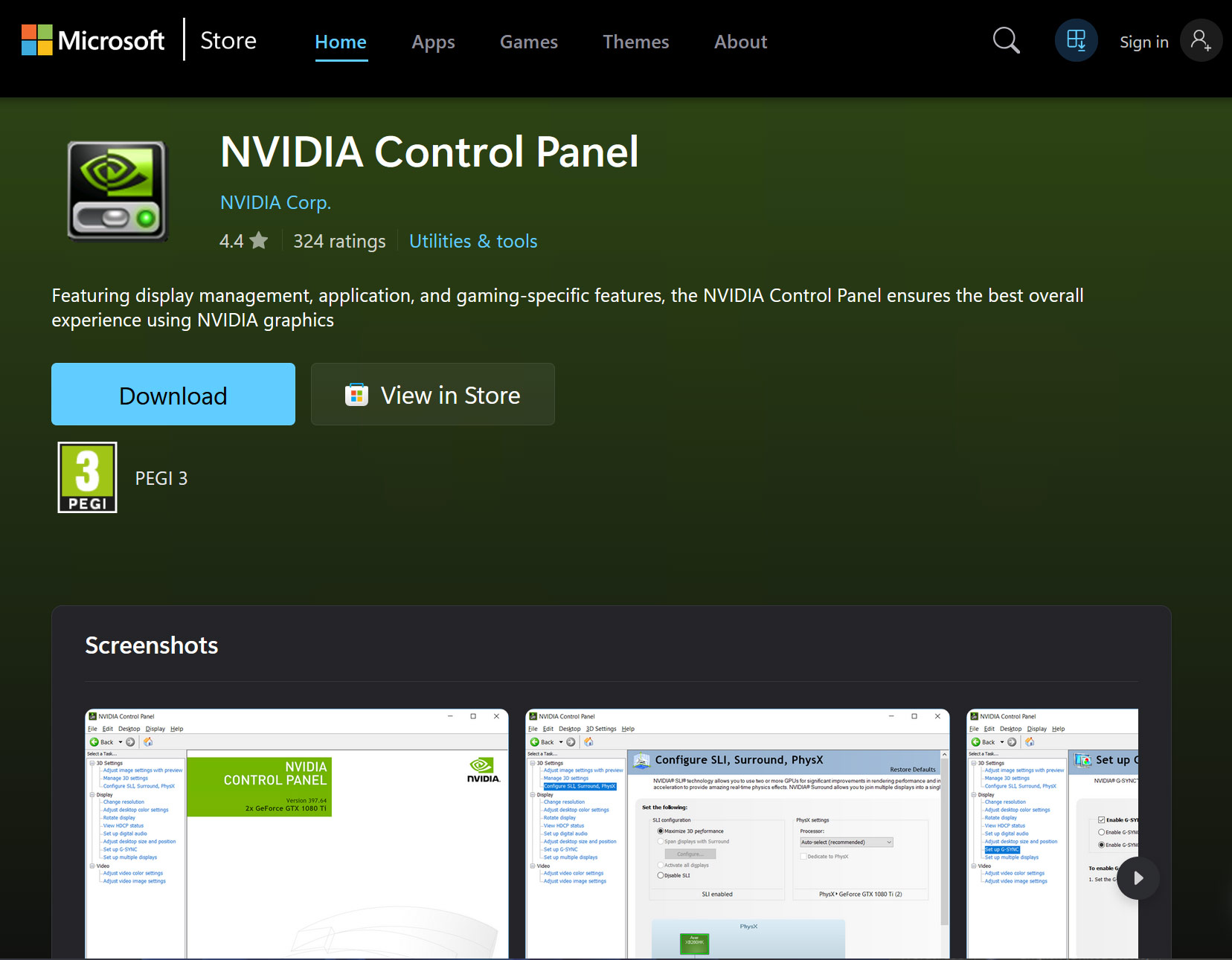The image size is (1232, 960).
Task: Advance screenshots with the next arrow
Action: [x=1138, y=878]
